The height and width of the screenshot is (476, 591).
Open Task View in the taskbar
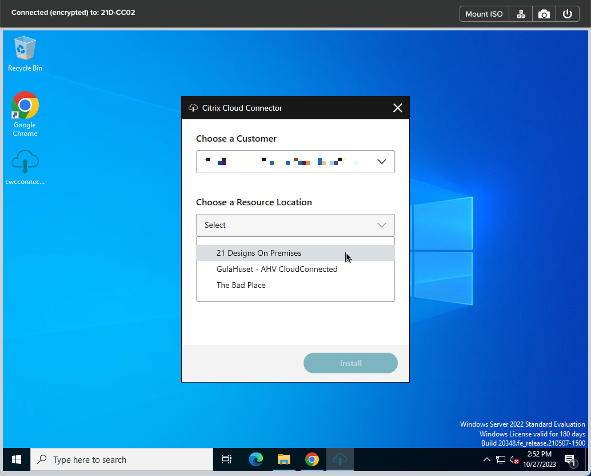[x=227, y=459]
